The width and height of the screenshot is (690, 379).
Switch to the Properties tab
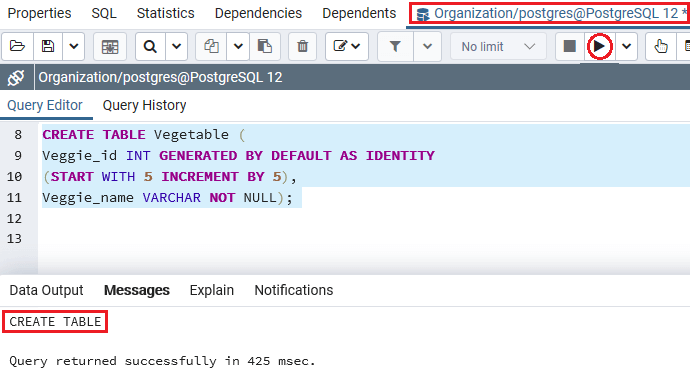(39, 13)
